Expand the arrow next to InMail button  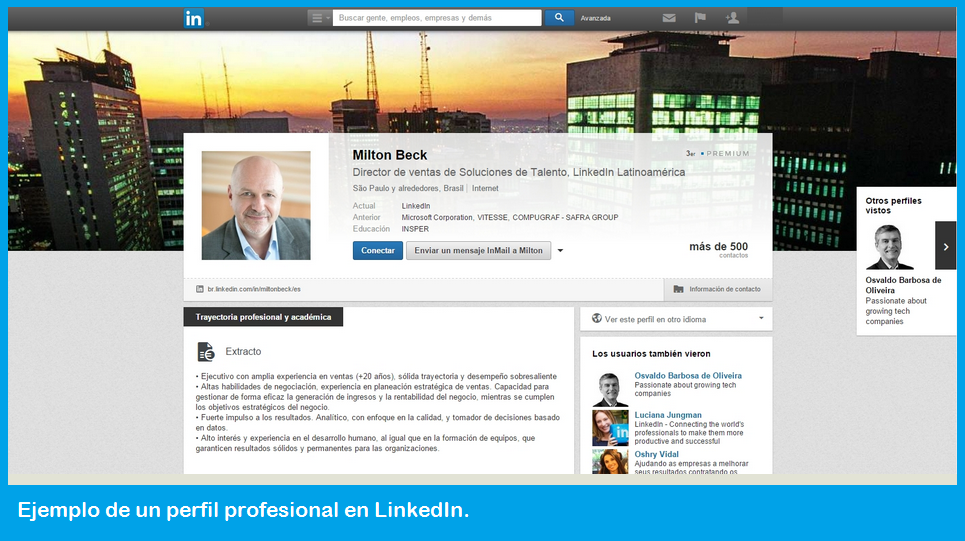560,250
